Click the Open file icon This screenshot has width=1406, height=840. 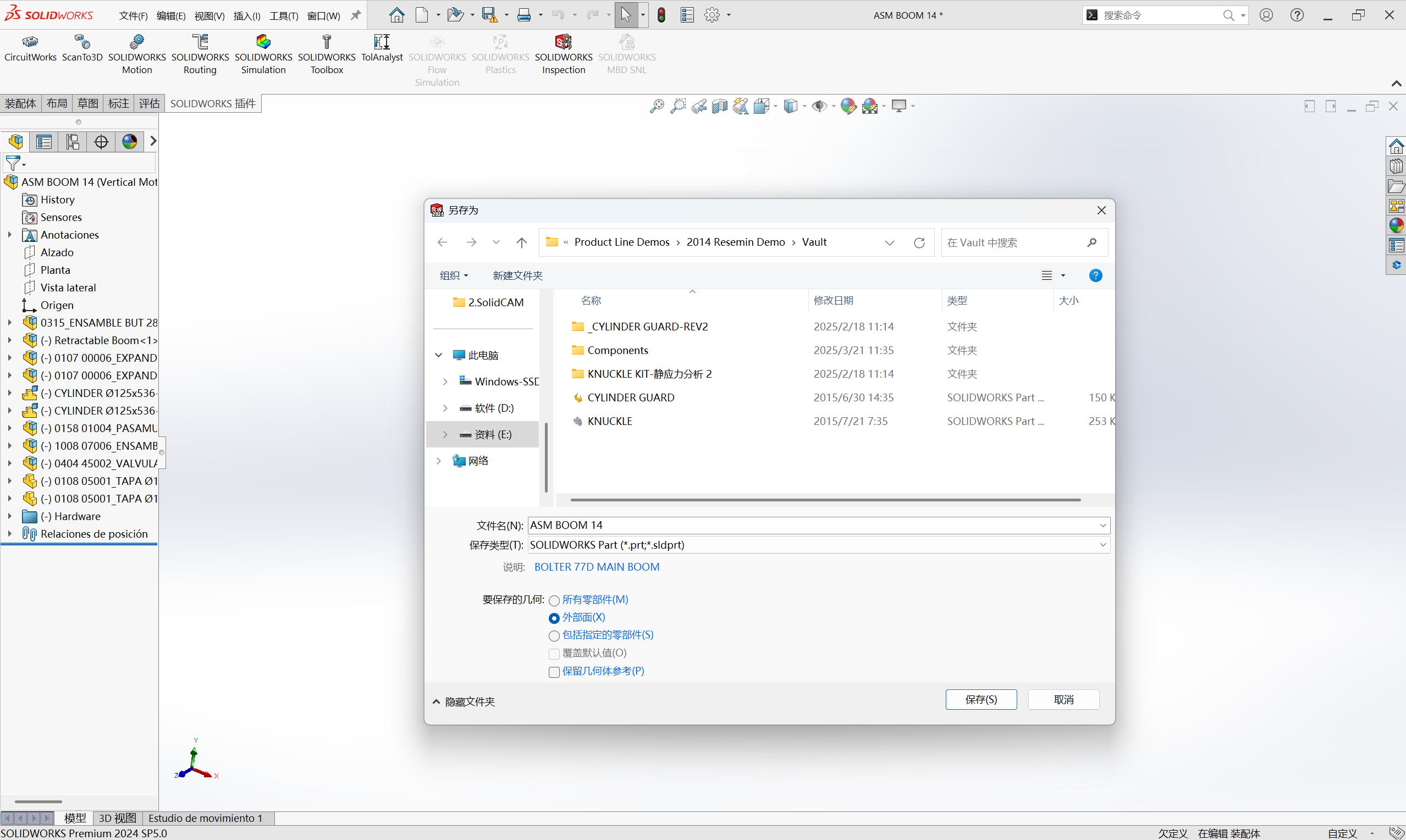click(455, 15)
